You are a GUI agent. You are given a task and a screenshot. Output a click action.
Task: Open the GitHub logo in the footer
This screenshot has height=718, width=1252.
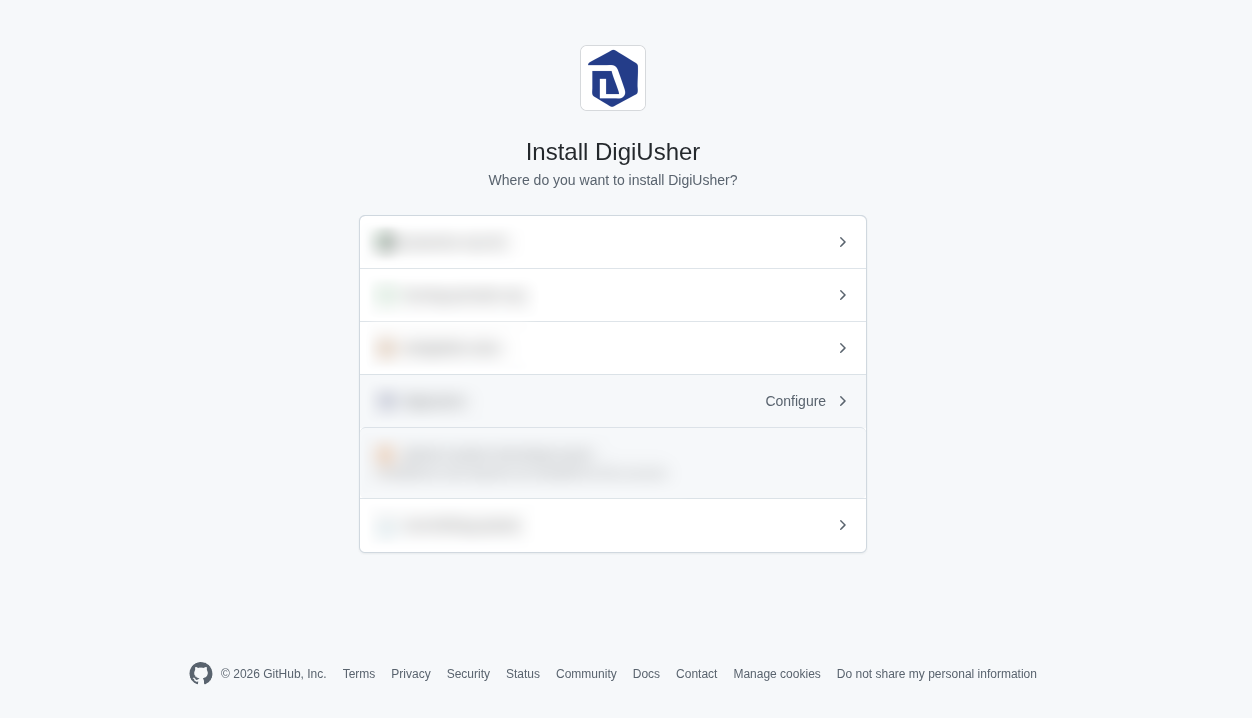click(x=201, y=674)
